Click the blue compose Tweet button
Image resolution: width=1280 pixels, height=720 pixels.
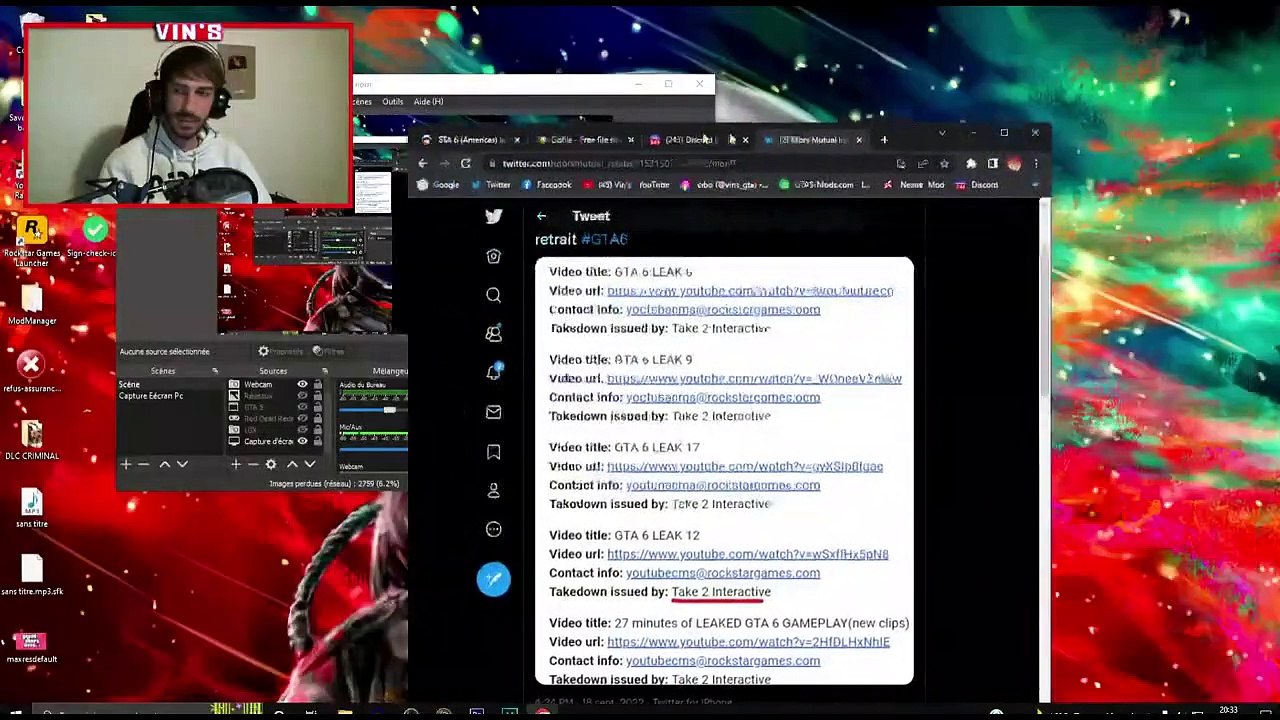[493, 579]
